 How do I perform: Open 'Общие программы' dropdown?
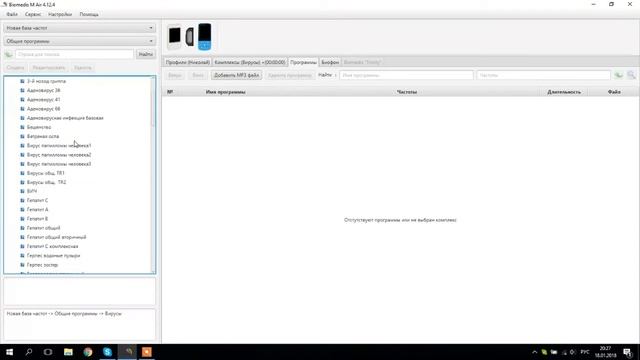pos(80,41)
